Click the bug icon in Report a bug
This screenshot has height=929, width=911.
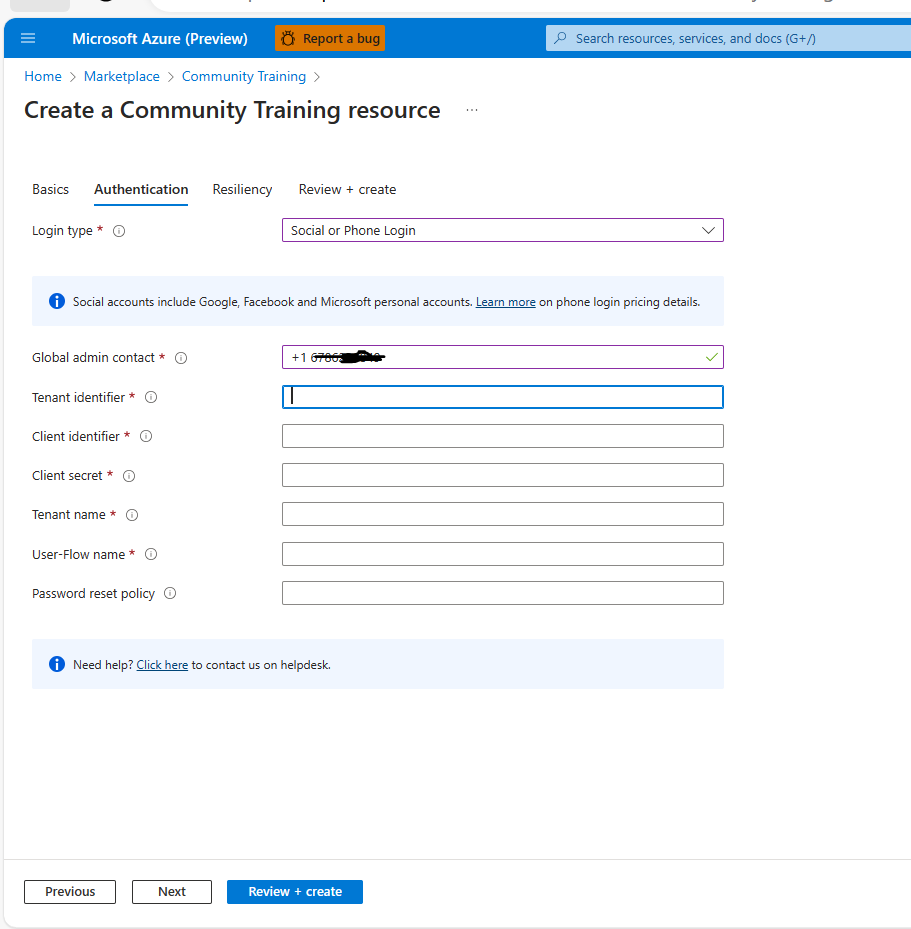point(288,39)
